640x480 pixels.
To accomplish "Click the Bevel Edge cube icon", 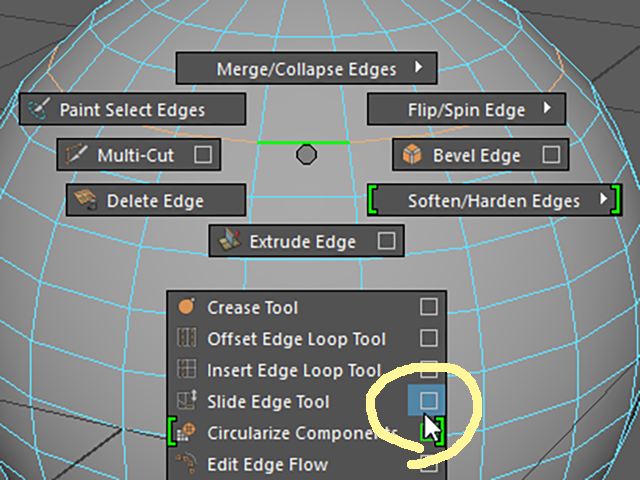I will click(x=412, y=154).
